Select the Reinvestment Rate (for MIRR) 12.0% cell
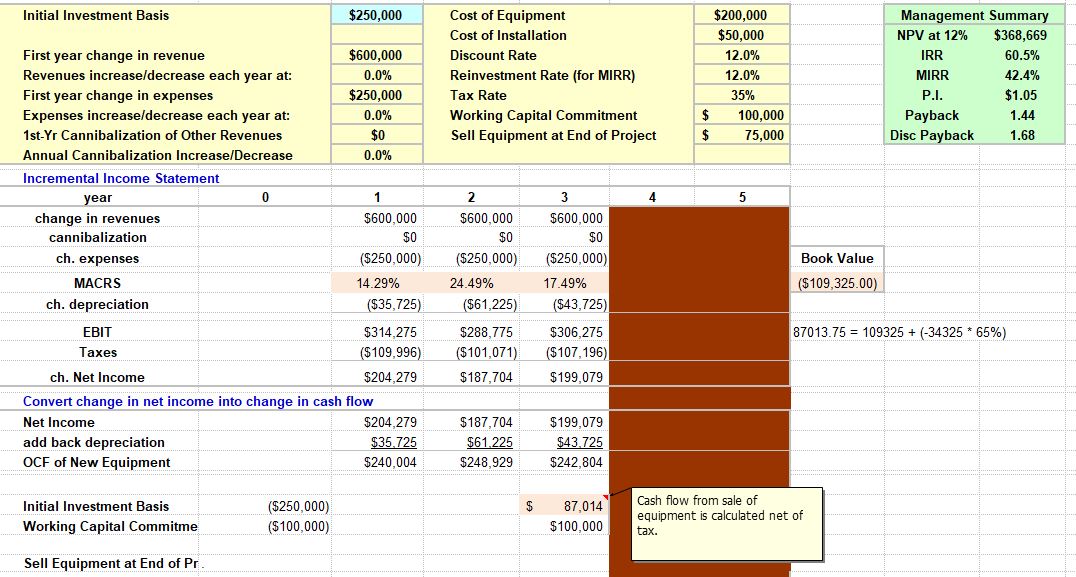1076x577 pixels. click(742, 75)
